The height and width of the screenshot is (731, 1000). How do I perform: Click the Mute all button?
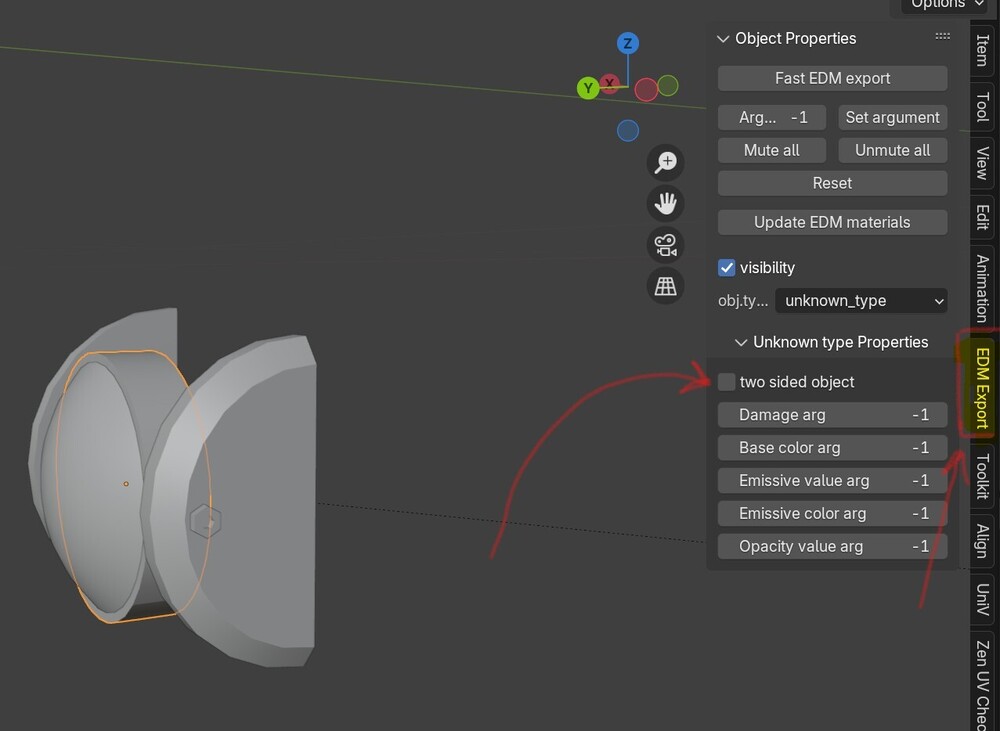(x=772, y=151)
